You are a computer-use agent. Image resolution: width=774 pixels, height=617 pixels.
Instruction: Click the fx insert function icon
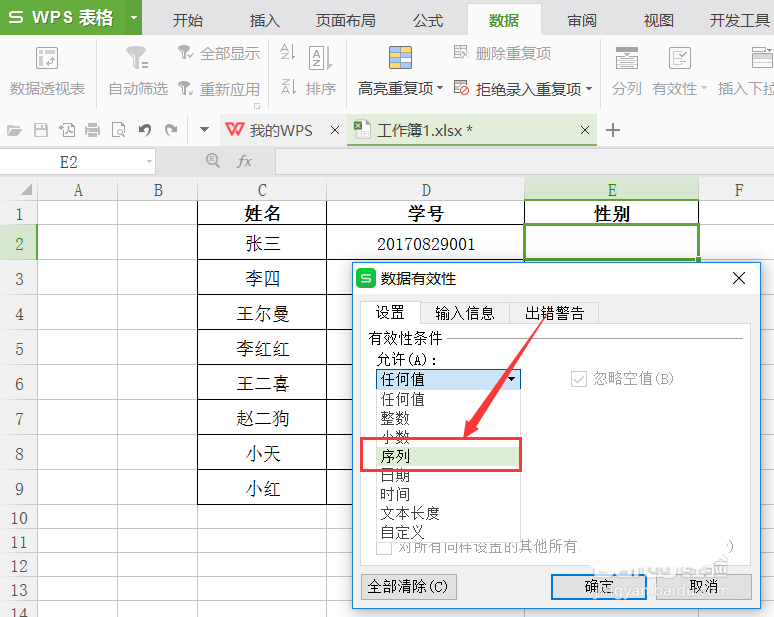click(244, 161)
